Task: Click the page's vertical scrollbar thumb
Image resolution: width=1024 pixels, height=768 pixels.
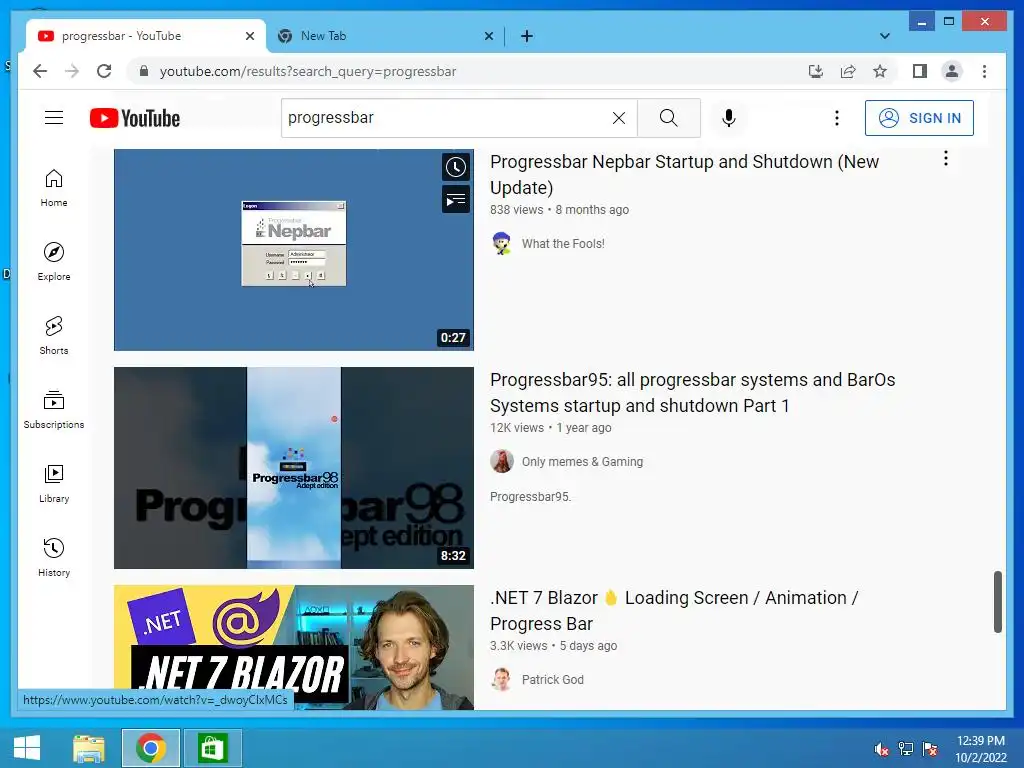Action: coord(997,602)
